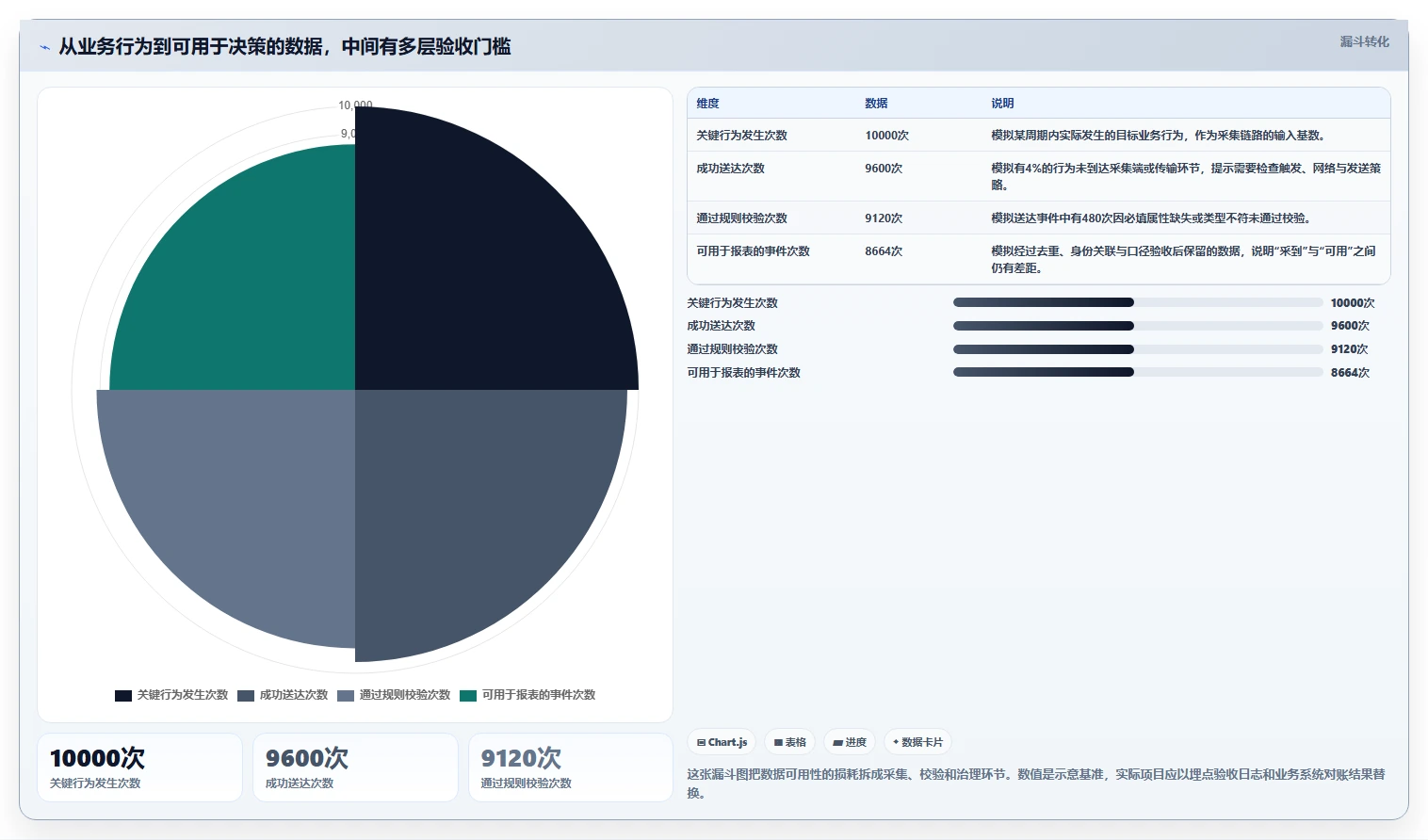The height and width of the screenshot is (840, 1428).
Task: Open the 10000次 stat card
Action: coord(139,767)
